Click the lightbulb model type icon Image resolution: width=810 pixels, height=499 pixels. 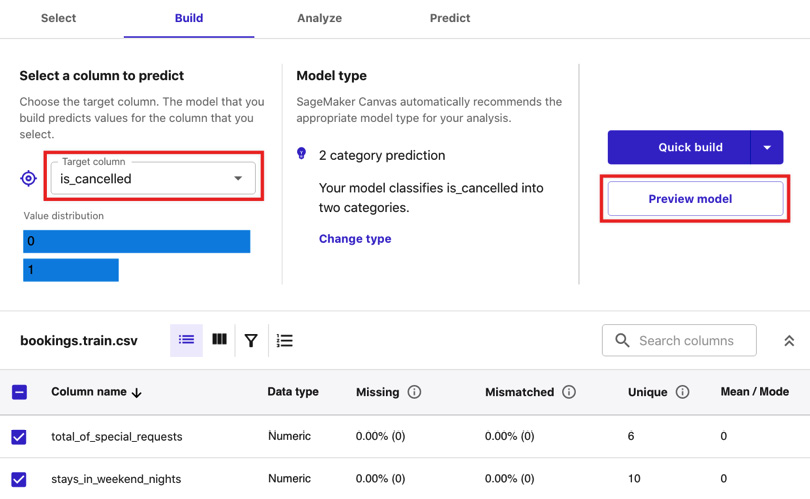302,153
